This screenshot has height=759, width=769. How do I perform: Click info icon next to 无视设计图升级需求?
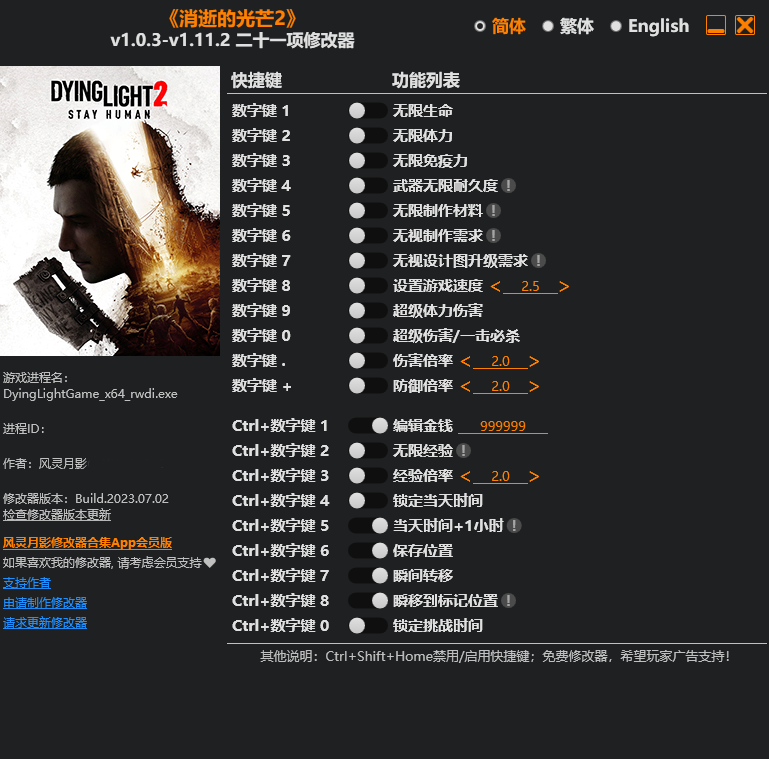tap(538, 261)
